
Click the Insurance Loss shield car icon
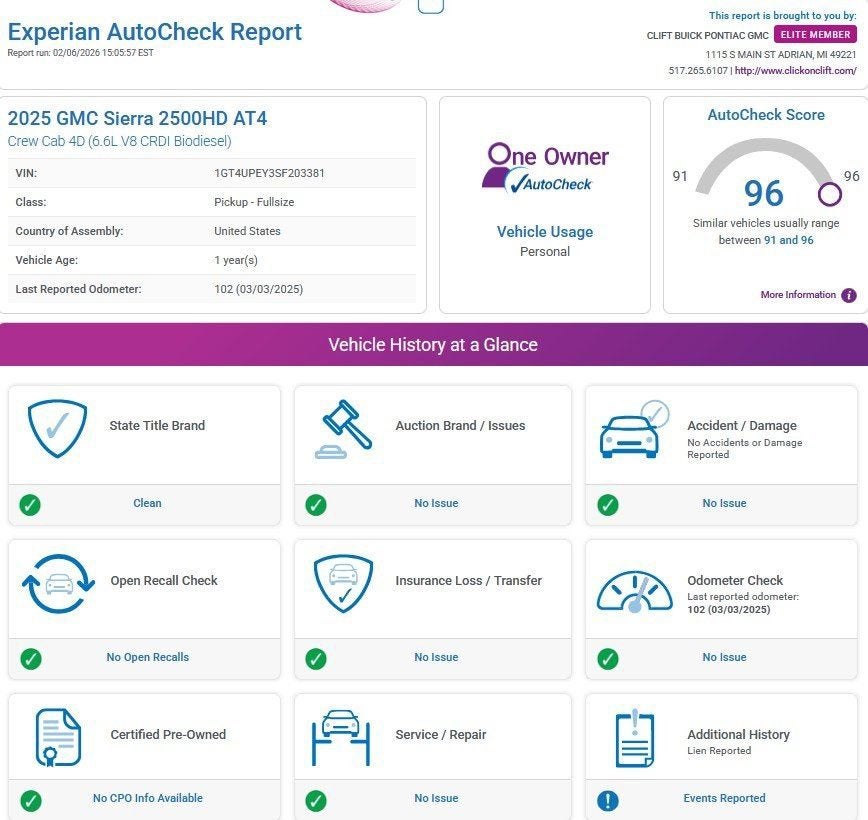[x=343, y=583]
